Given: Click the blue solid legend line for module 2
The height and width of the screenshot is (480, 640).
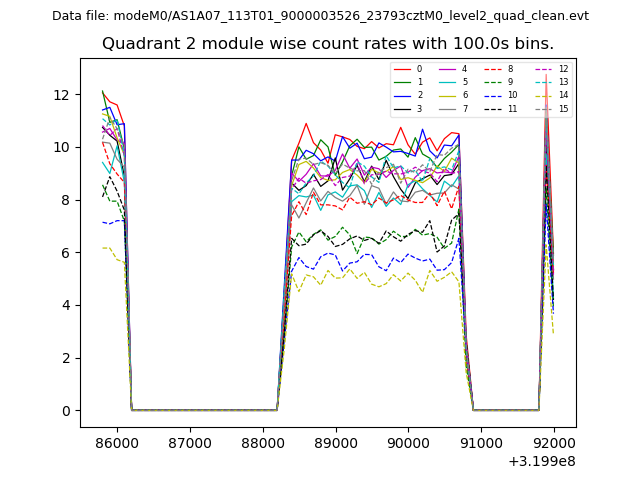Looking at the screenshot, I should click(401, 95).
